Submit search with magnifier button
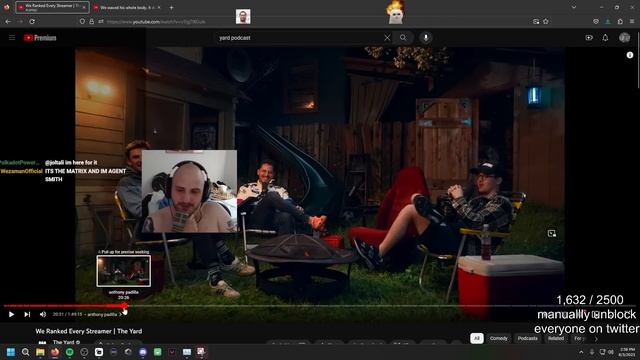The width and height of the screenshot is (640, 360). click(403, 38)
